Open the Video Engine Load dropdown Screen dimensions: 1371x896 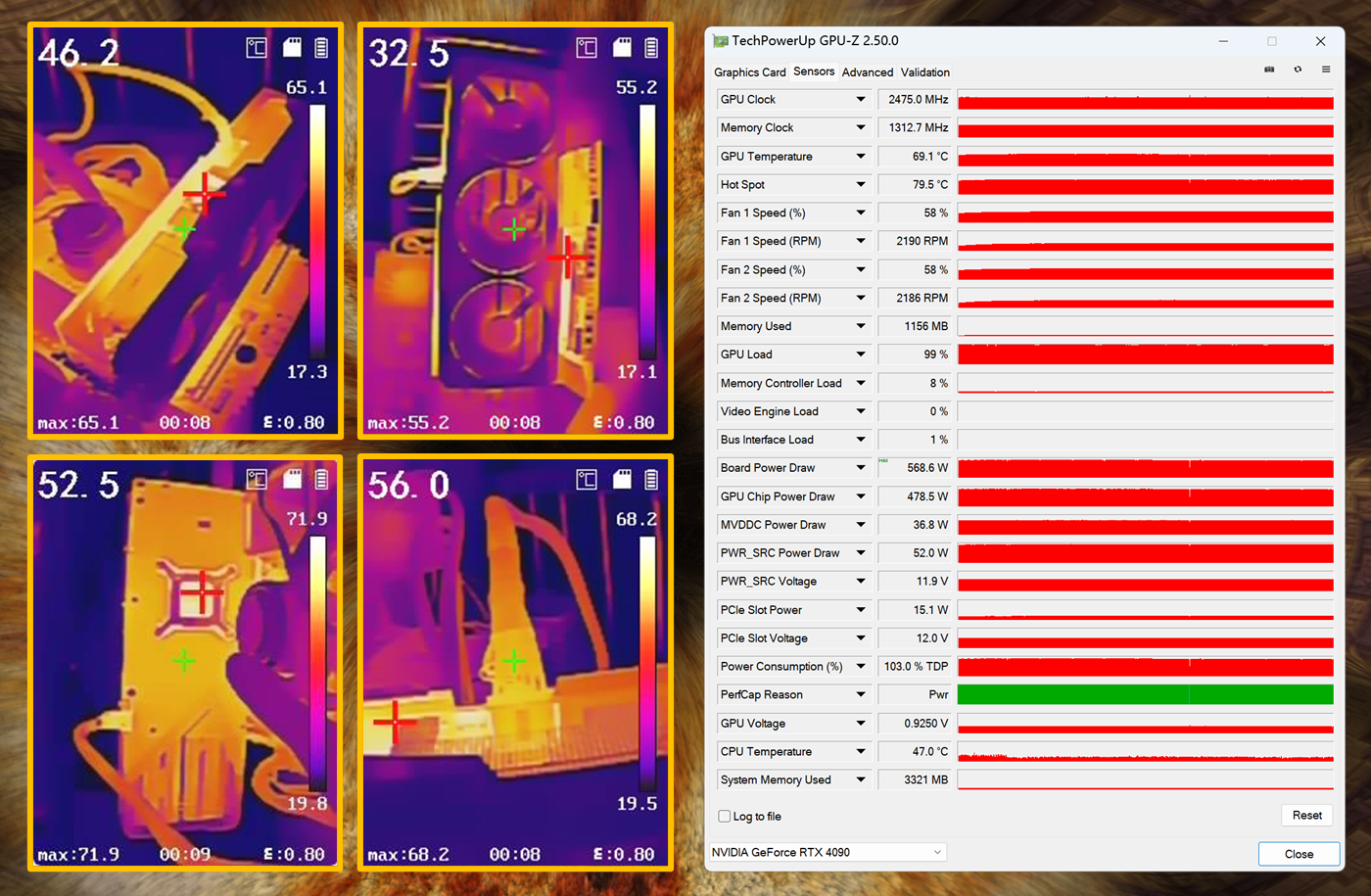point(861,412)
